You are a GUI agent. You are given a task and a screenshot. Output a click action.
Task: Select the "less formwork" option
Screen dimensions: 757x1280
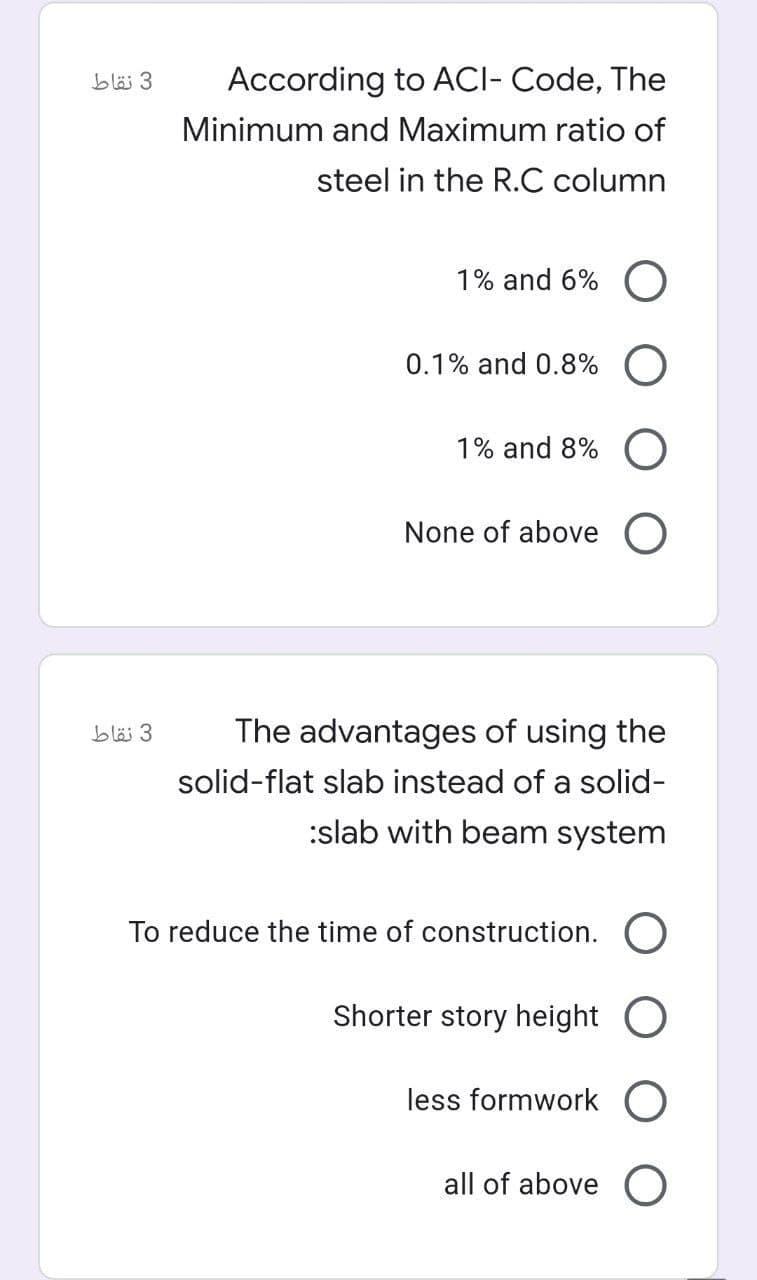point(645,1100)
